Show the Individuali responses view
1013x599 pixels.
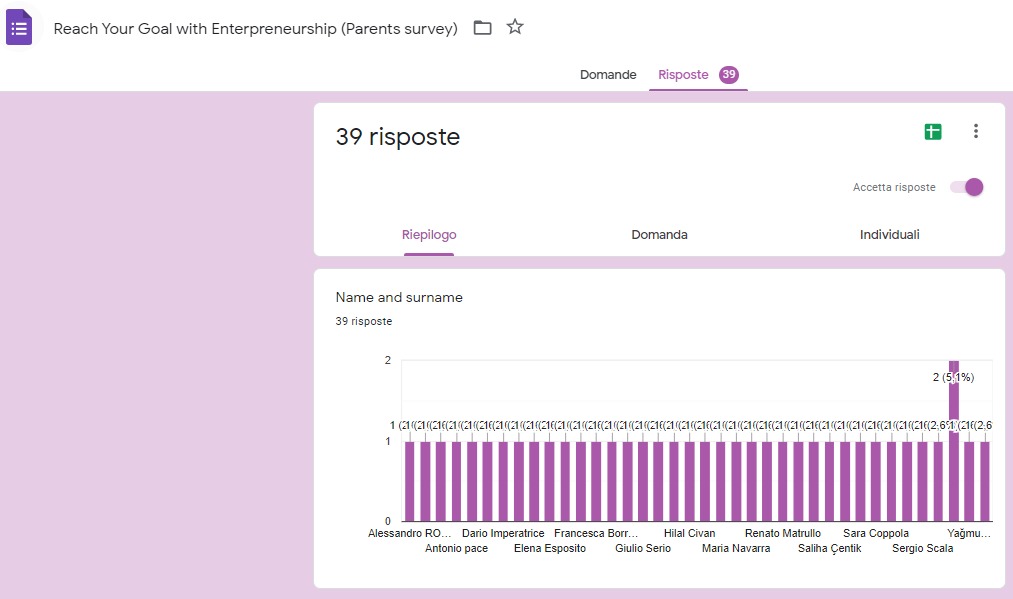(x=889, y=235)
